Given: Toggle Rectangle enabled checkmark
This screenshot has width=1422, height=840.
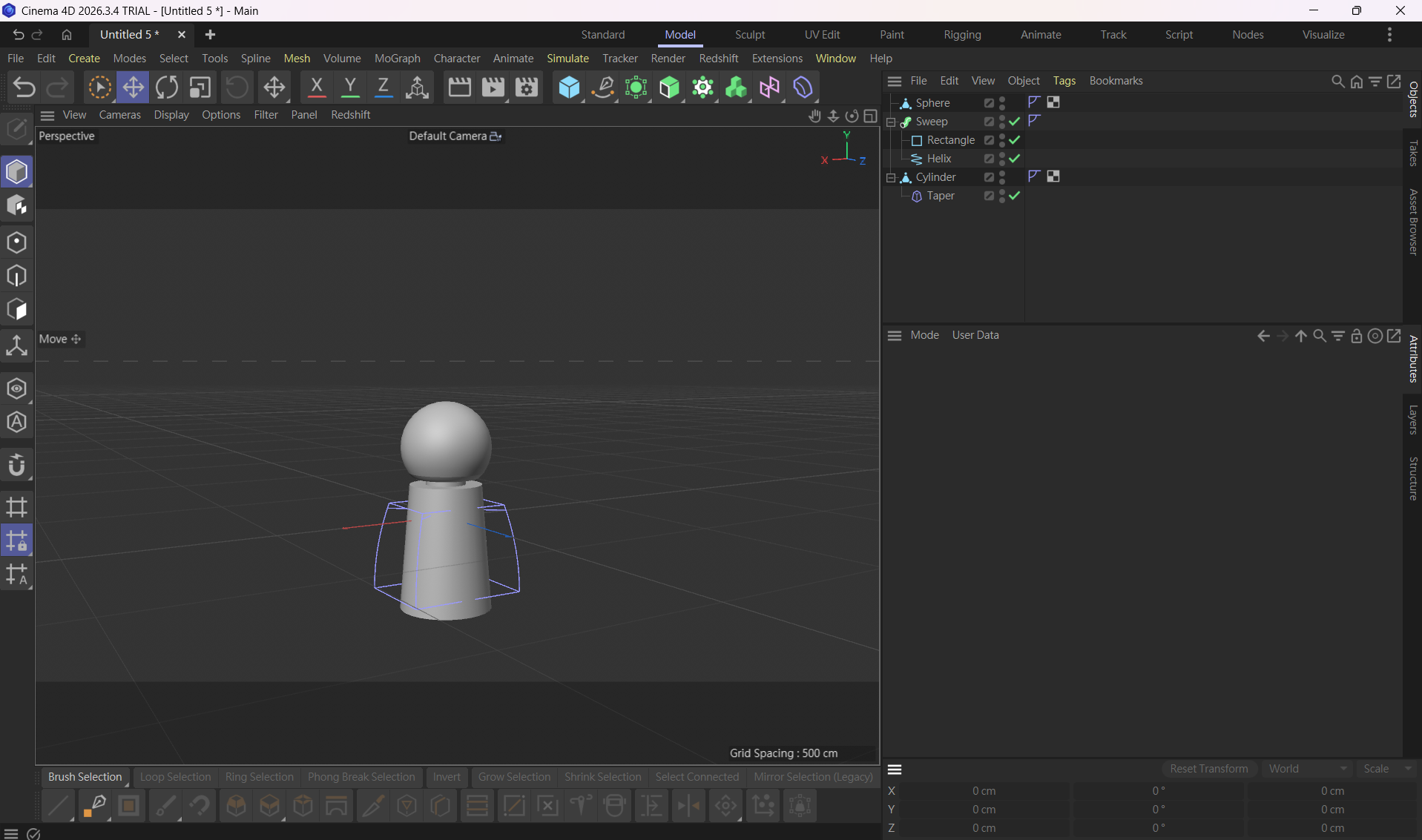Looking at the screenshot, I should pyautogui.click(x=1014, y=140).
